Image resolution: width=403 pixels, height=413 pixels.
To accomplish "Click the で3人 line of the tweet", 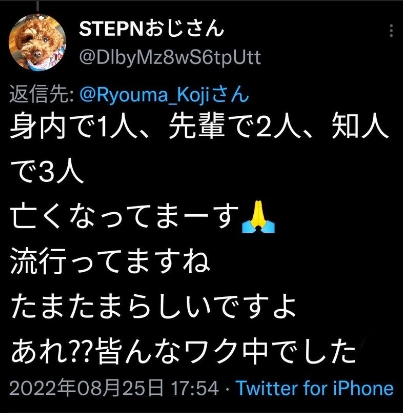I will click(47, 173).
